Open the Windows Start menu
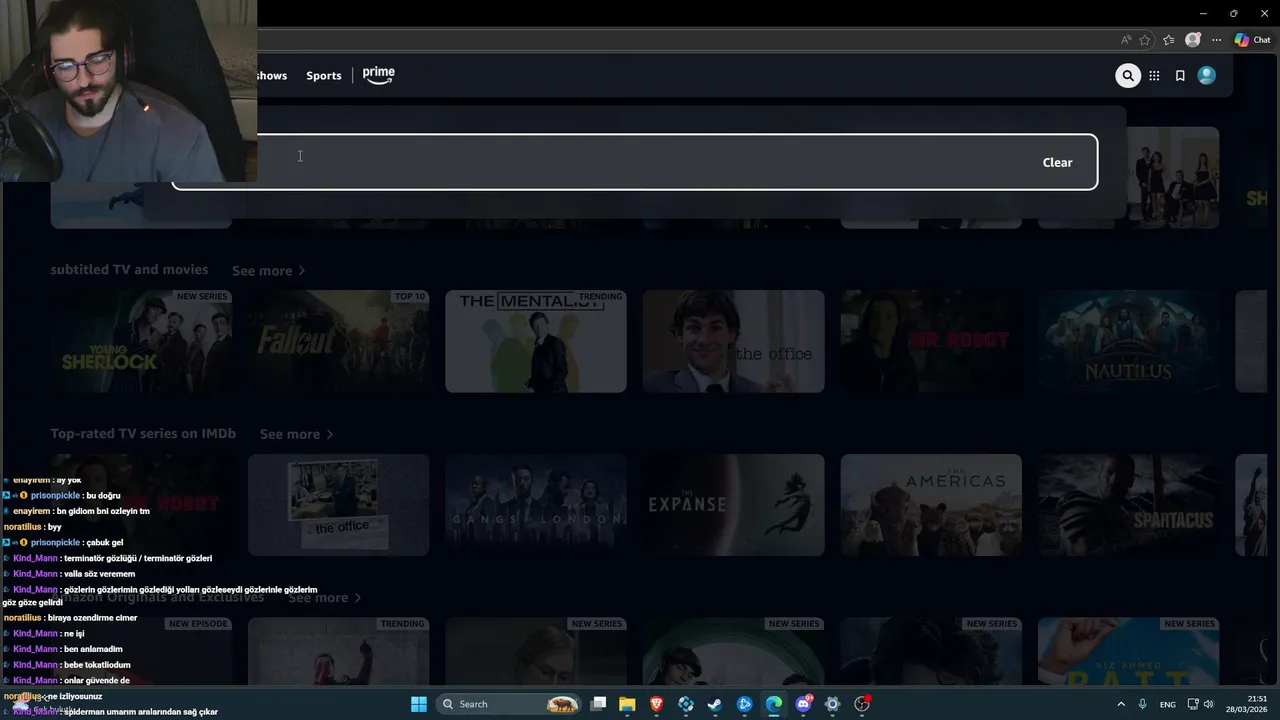This screenshot has width=1280, height=720. click(x=419, y=704)
